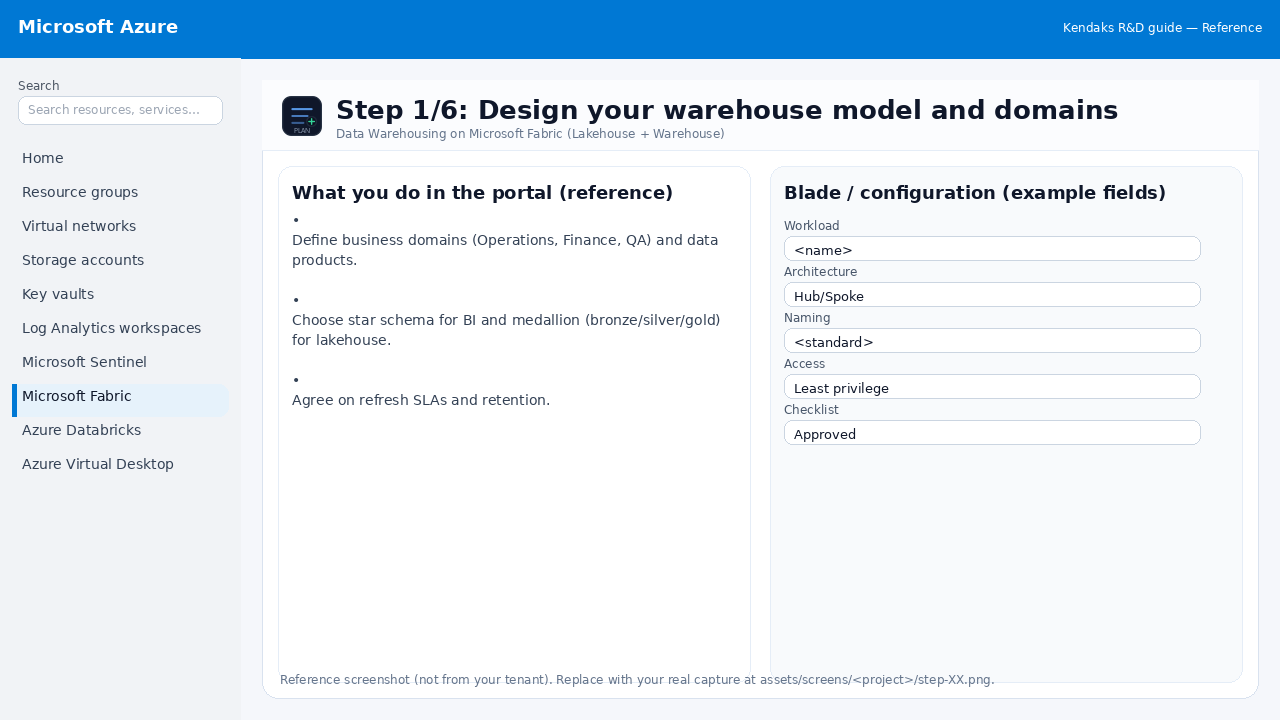Image resolution: width=1280 pixels, height=720 pixels.
Task: Click the Architecture field label
Action: coord(820,272)
